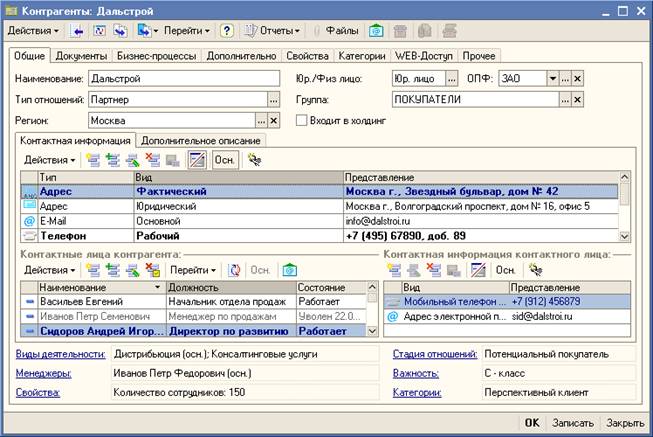
Task: Open the Действия menu in the top toolbar
Action: click(33, 31)
